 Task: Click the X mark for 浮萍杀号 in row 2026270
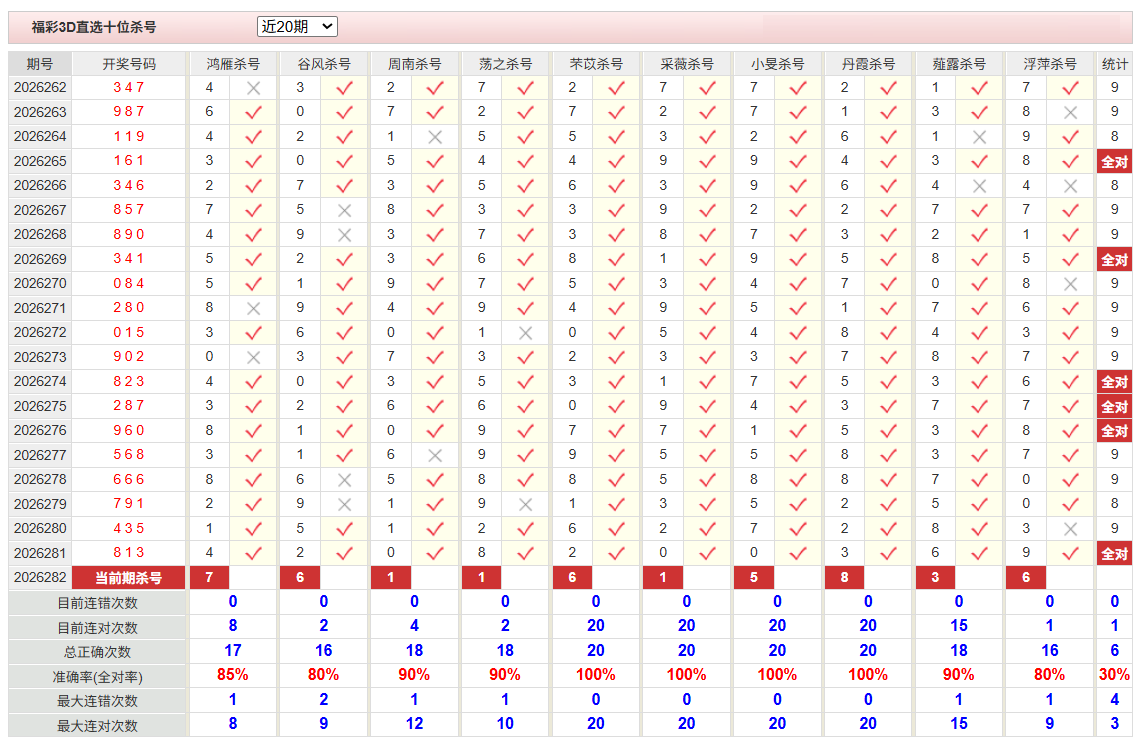click(x=1070, y=284)
